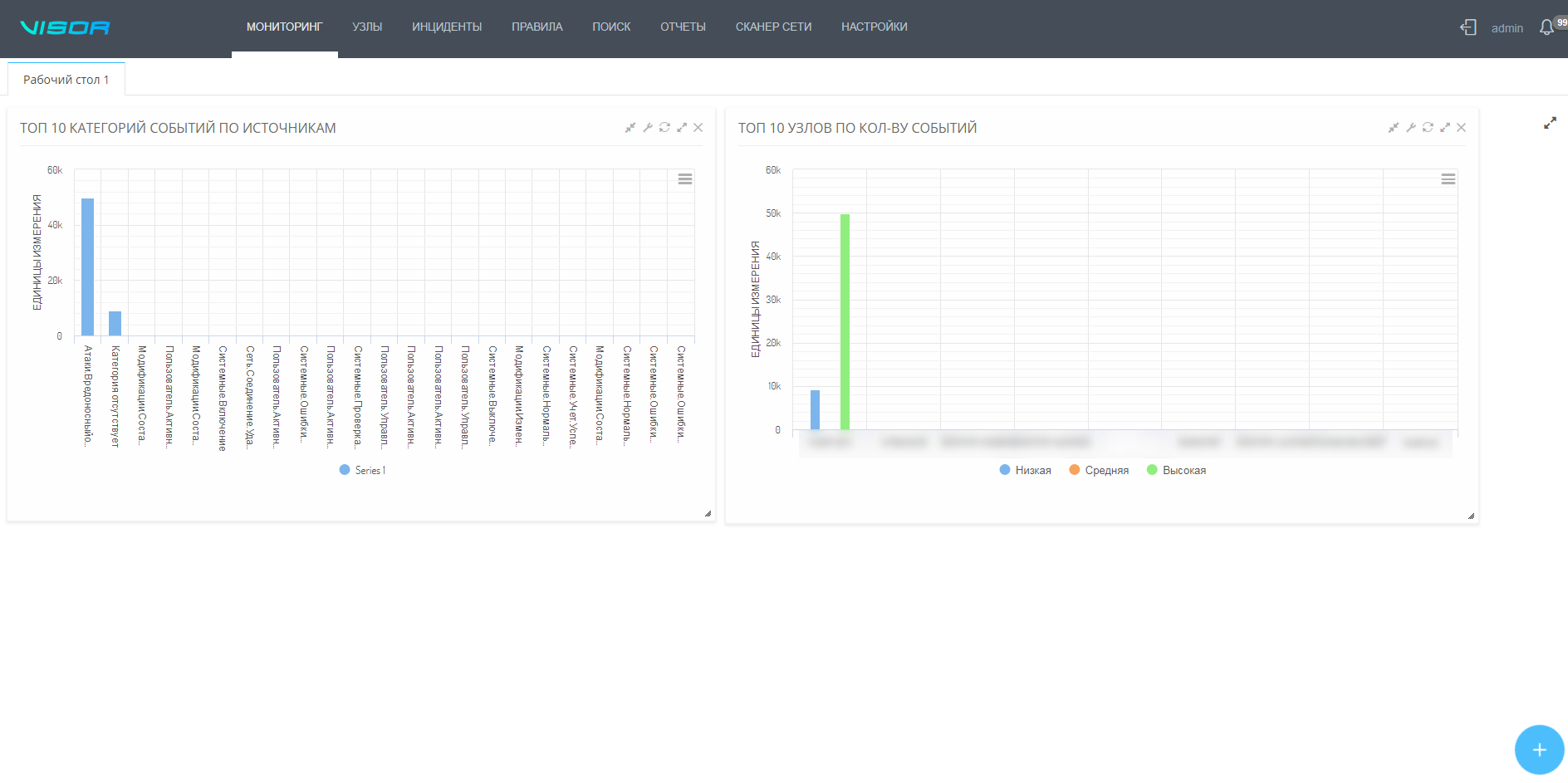Select the Рабочий стол 1 tab
Image resolution: width=1568 pixels, height=783 pixels.
pos(66,80)
